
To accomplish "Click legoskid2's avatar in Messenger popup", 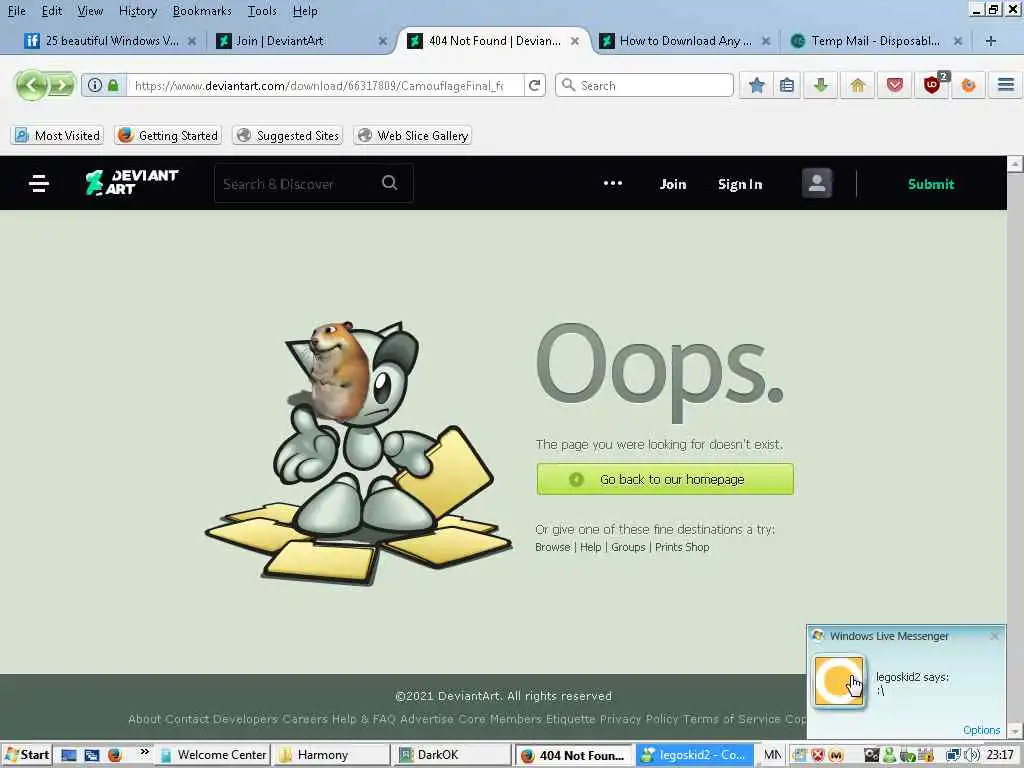I will 839,681.
